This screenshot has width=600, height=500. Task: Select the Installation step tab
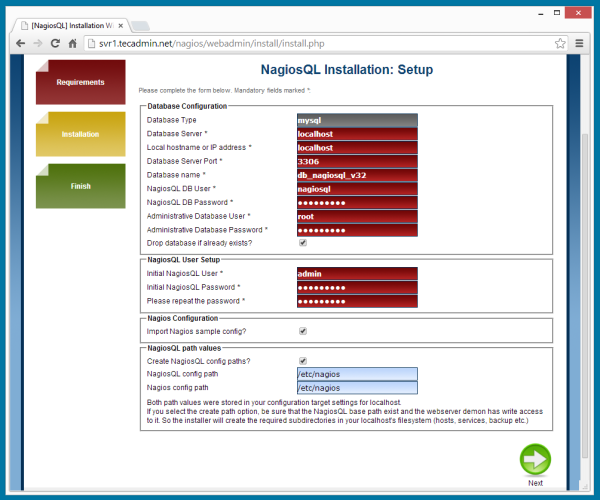click(80, 134)
